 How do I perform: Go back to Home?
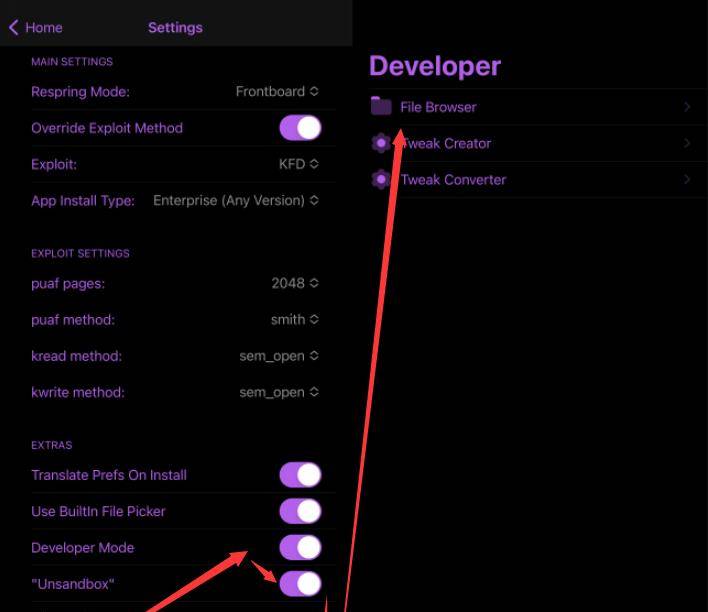coord(36,28)
